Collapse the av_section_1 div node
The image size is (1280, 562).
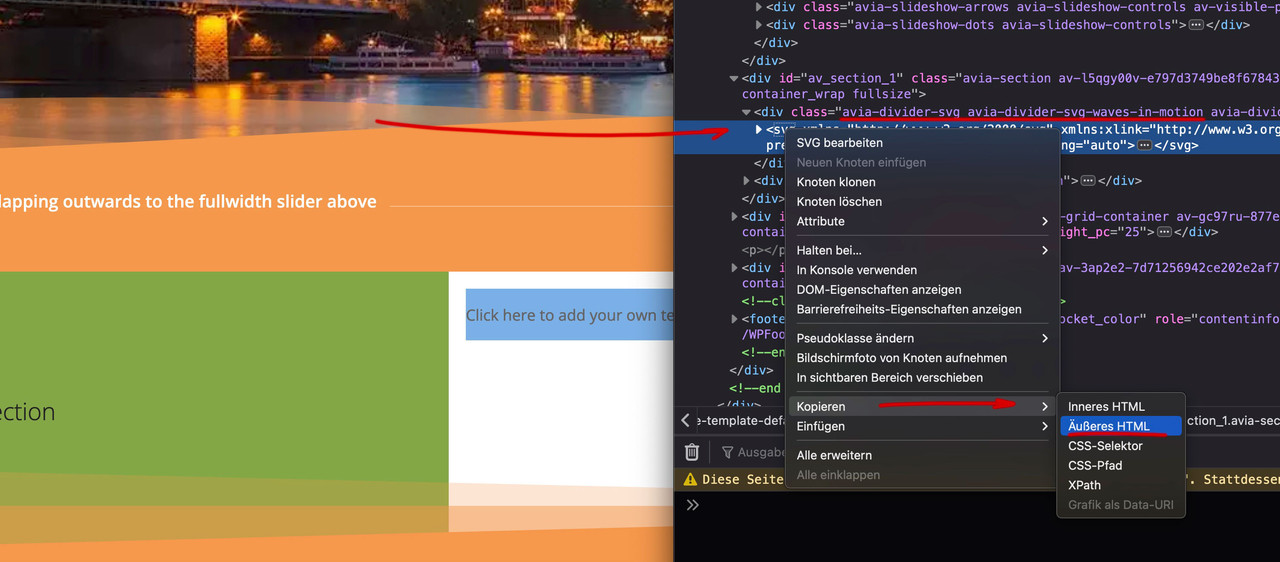[734, 78]
